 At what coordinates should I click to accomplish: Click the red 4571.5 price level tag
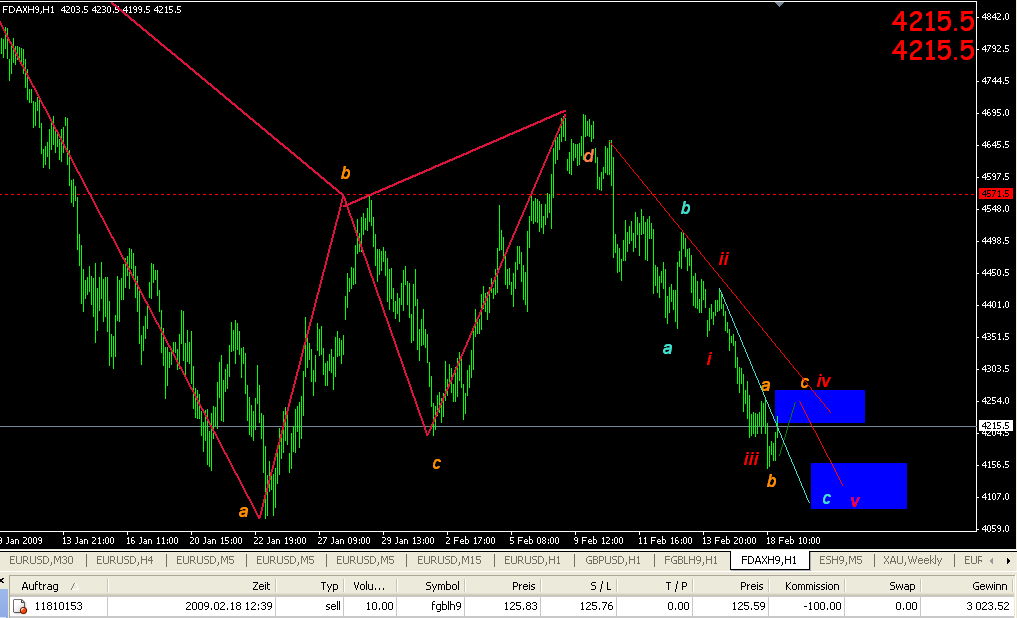coord(996,194)
